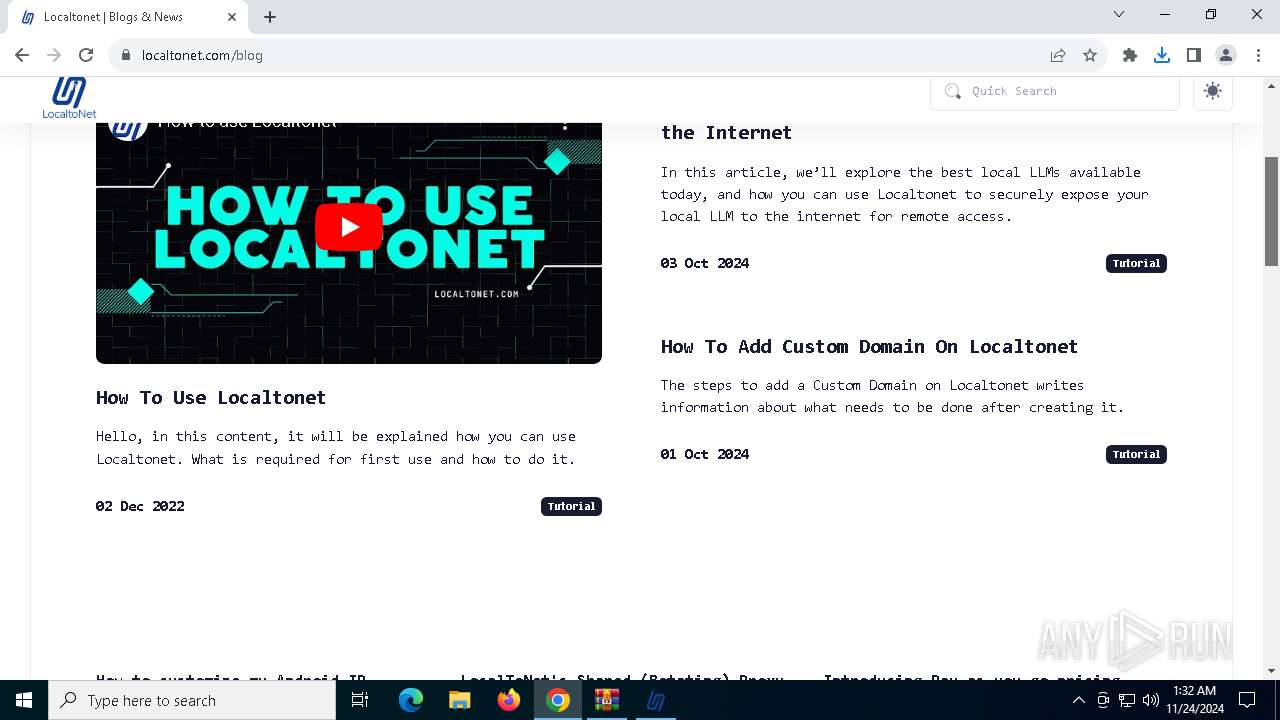
Task: Play the How To Use Localtonet video
Action: click(348, 227)
